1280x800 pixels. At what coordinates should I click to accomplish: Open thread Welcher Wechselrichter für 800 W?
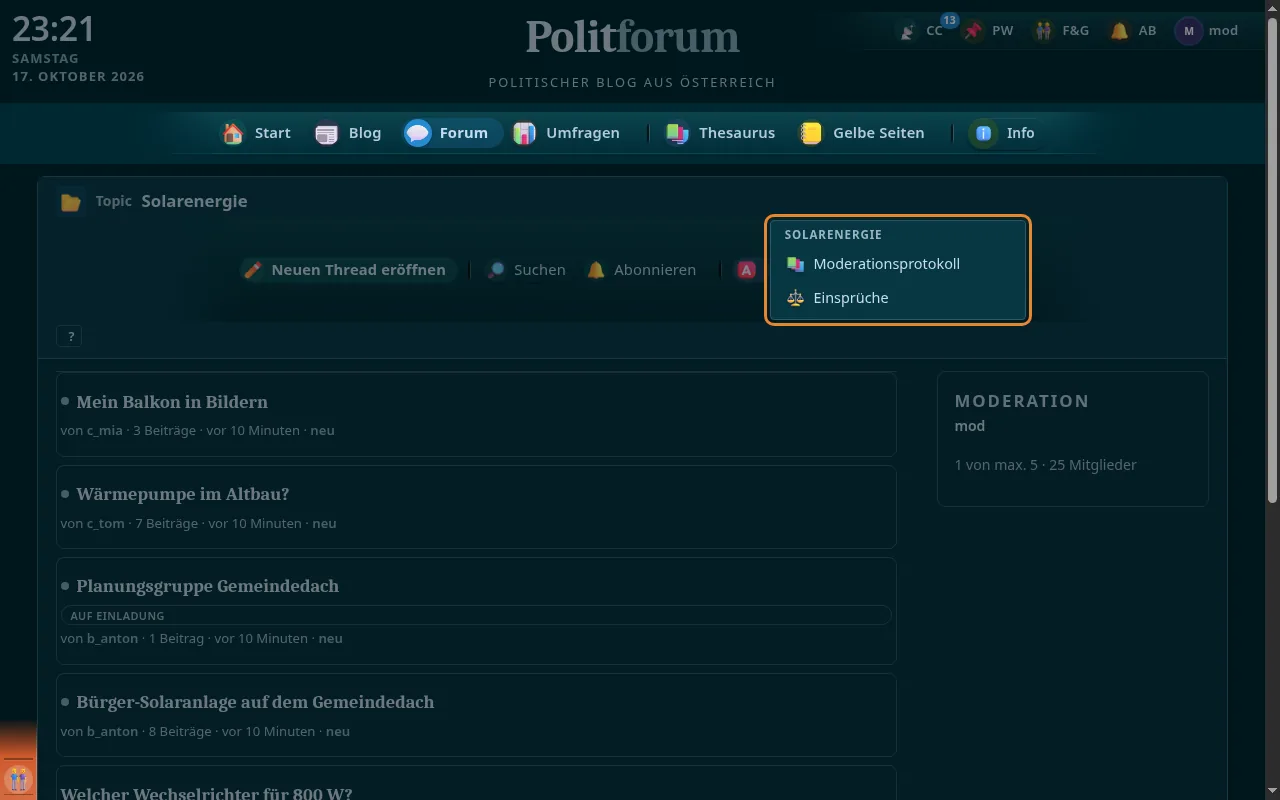pos(206,794)
